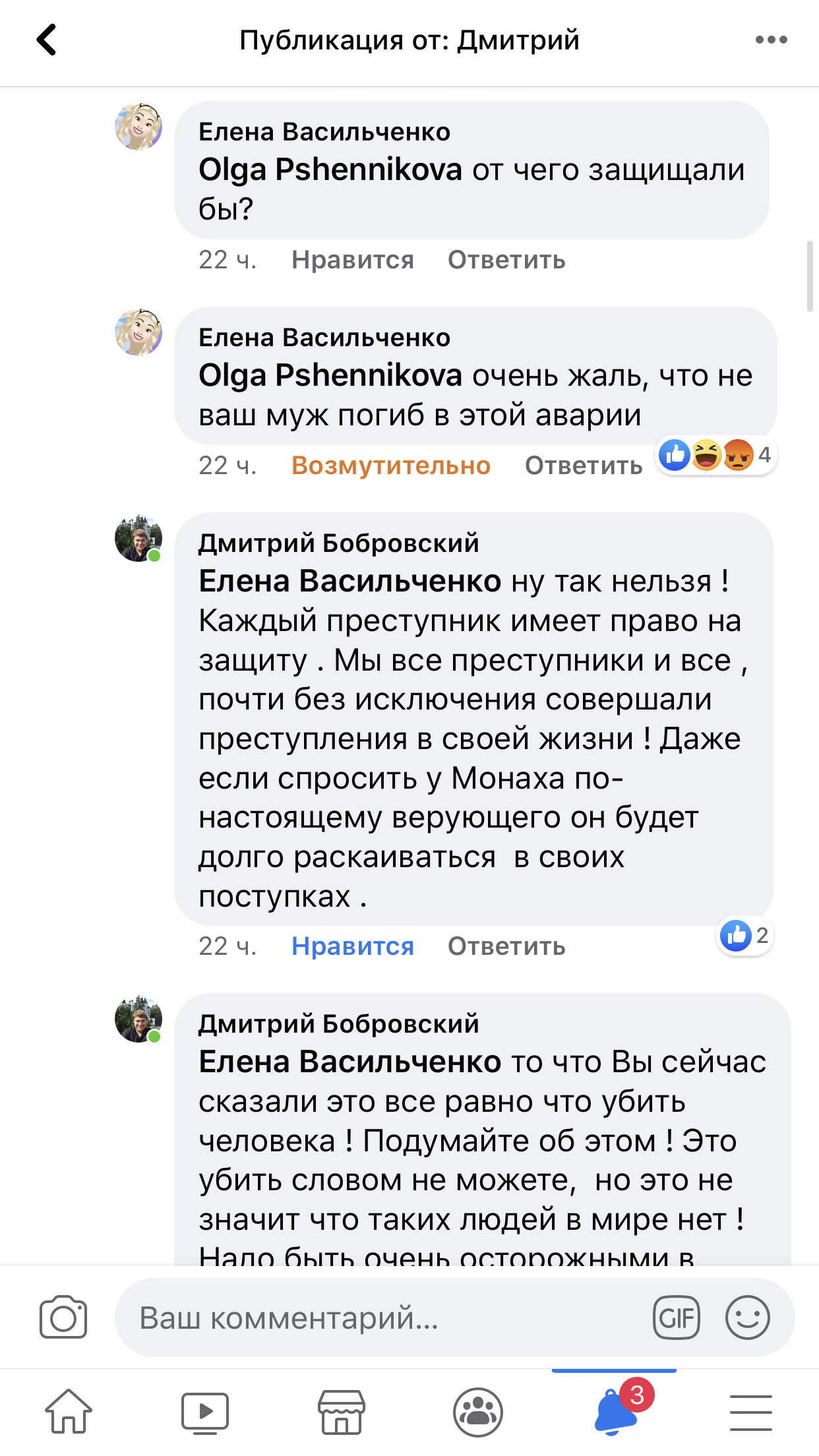The image size is (819, 1456).
Task: Open the Watch video tab
Action: pos(205,1412)
